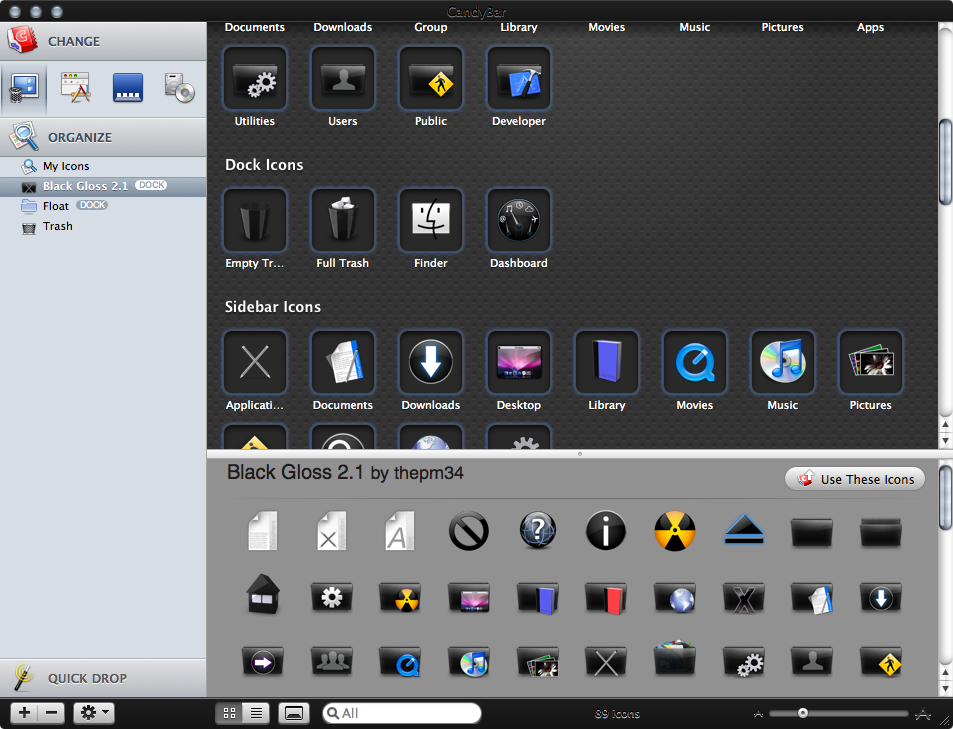Viewport: 953px width, 729px height.
Task: Open Trash in the Organize list
Action: coord(103,226)
